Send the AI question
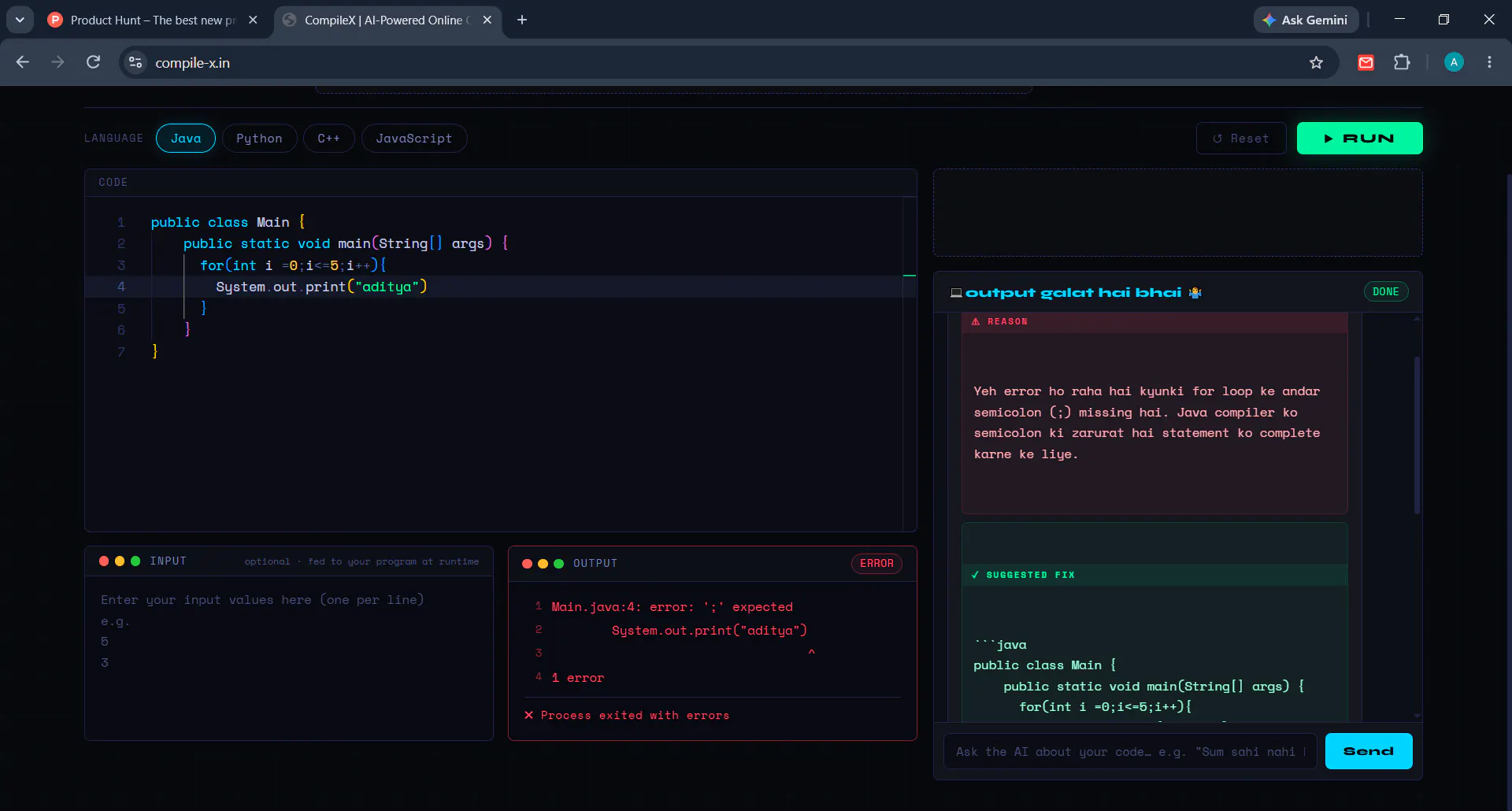 pos(1369,752)
